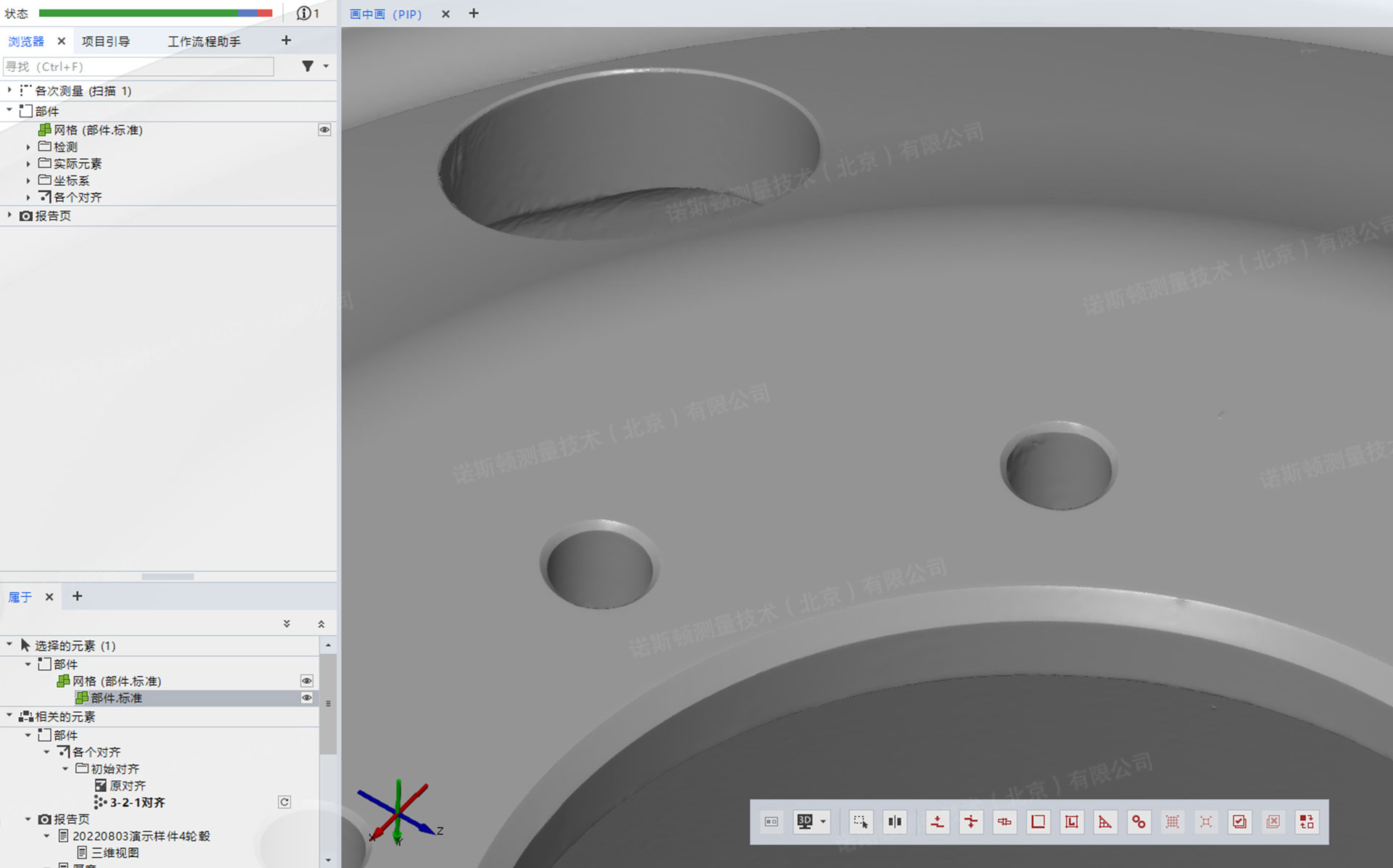Click the search field 寻找 (Ctrl+F)
Image resolution: width=1393 pixels, height=868 pixels.
point(139,67)
